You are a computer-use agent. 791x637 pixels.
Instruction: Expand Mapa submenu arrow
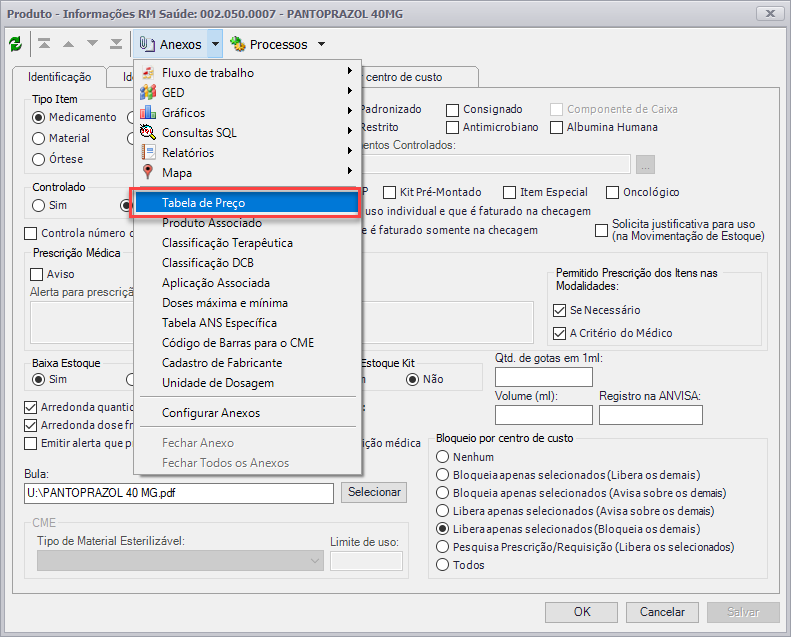click(350, 171)
